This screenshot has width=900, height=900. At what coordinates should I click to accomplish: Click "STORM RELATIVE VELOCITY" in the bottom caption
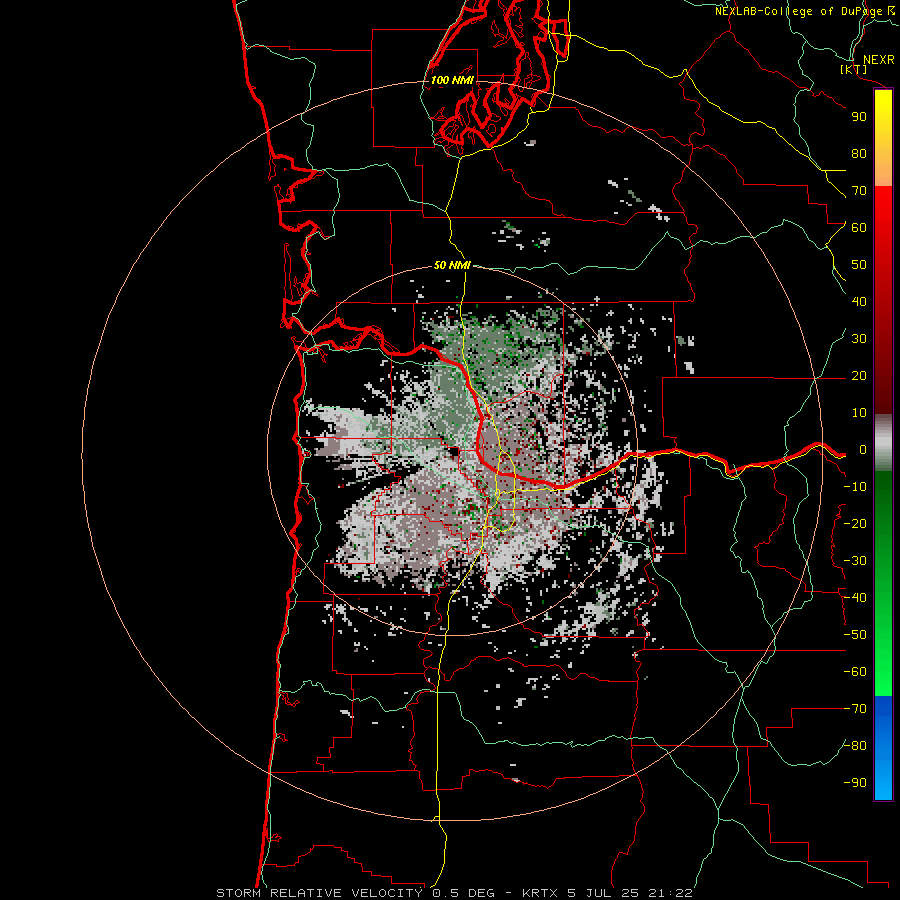[x=319, y=893]
